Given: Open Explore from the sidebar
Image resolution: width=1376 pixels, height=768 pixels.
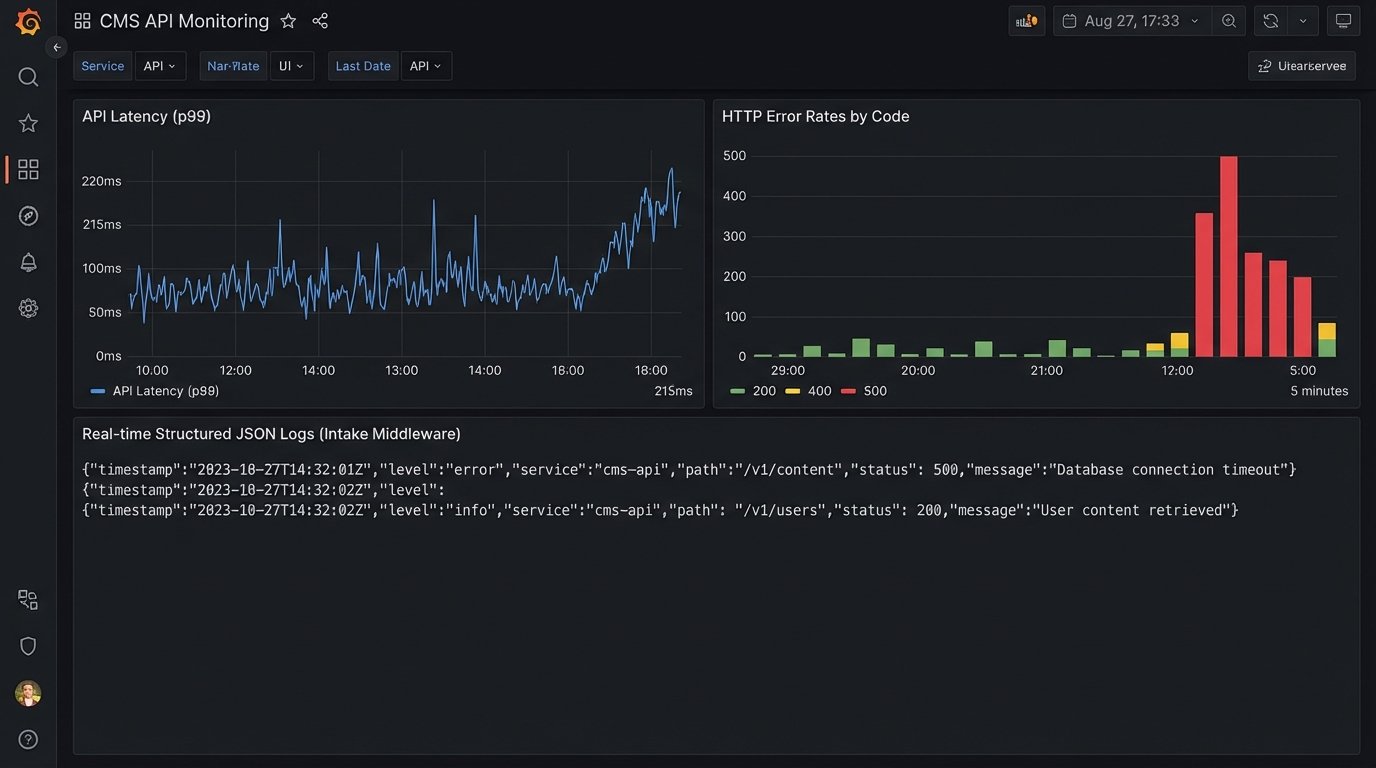Looking at the screenshot, I should click(x=27, y=214).
